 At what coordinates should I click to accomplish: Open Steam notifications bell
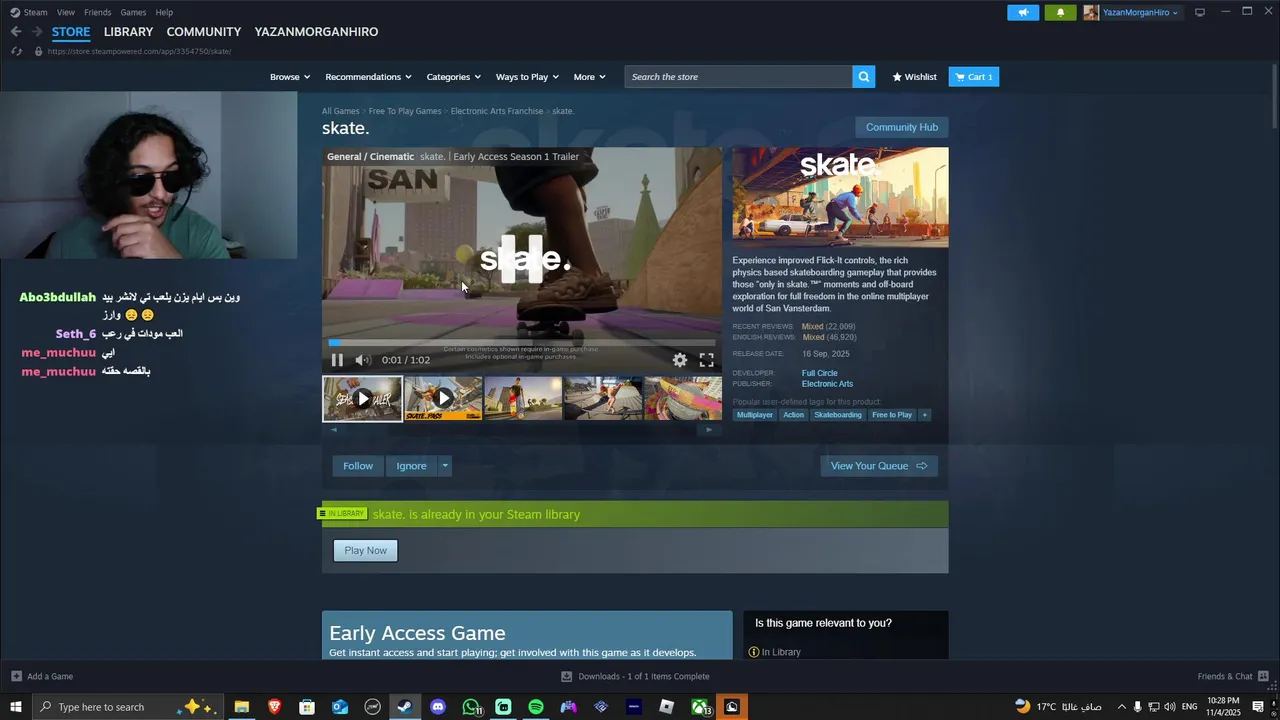click(x=1060, y=12)
